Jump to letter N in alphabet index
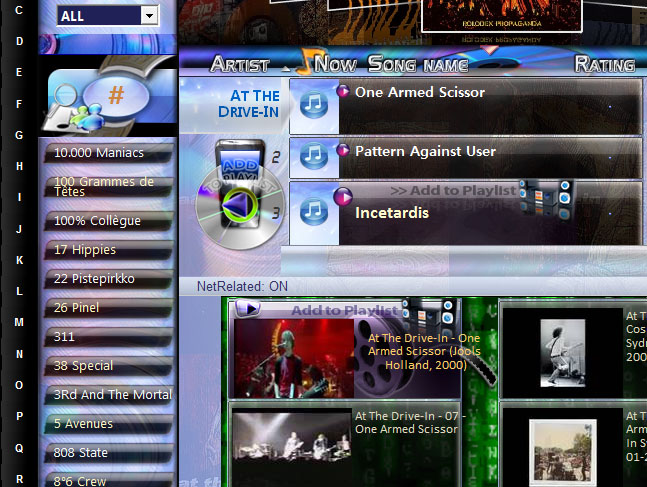Image resolution: width=647 pixels, height=487 pixels. (x=19, y=354)
